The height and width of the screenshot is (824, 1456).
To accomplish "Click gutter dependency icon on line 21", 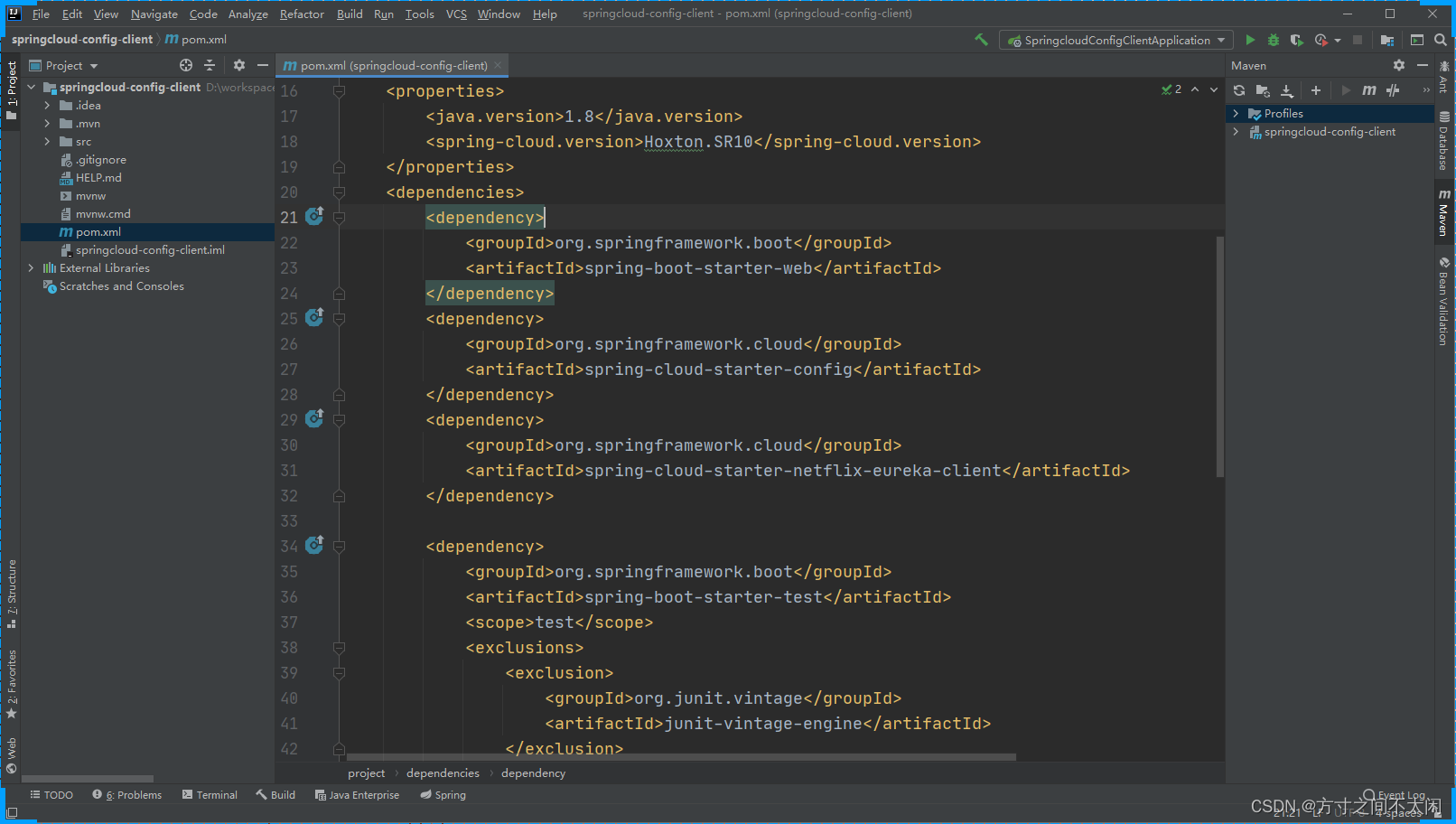I will click(x=314, y=216).
